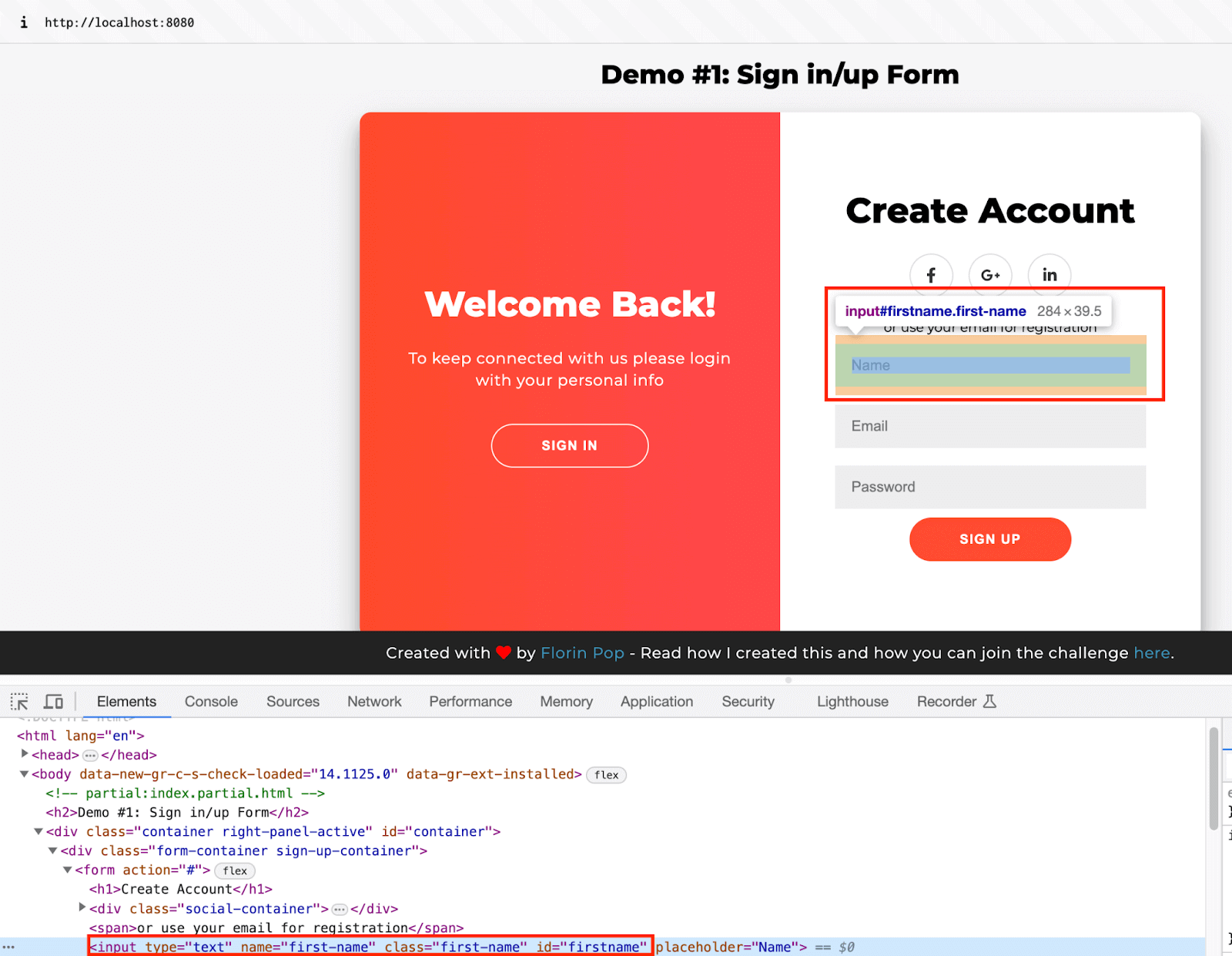Click the Facebook social icon

point(931,274)
